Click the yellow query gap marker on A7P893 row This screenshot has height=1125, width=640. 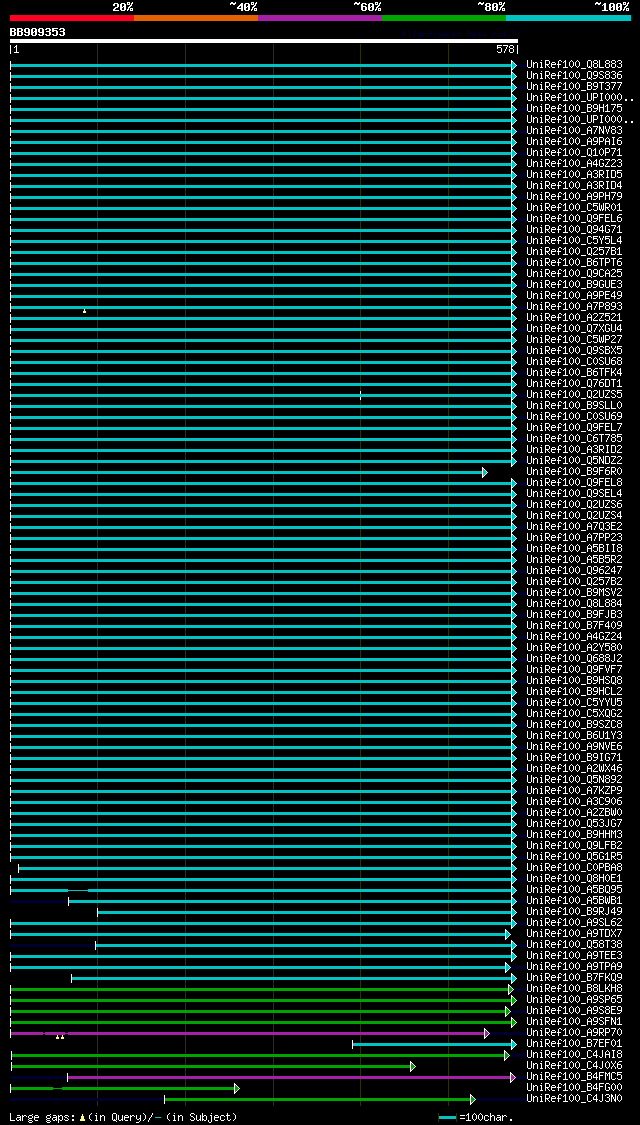(x=85, y=311)
